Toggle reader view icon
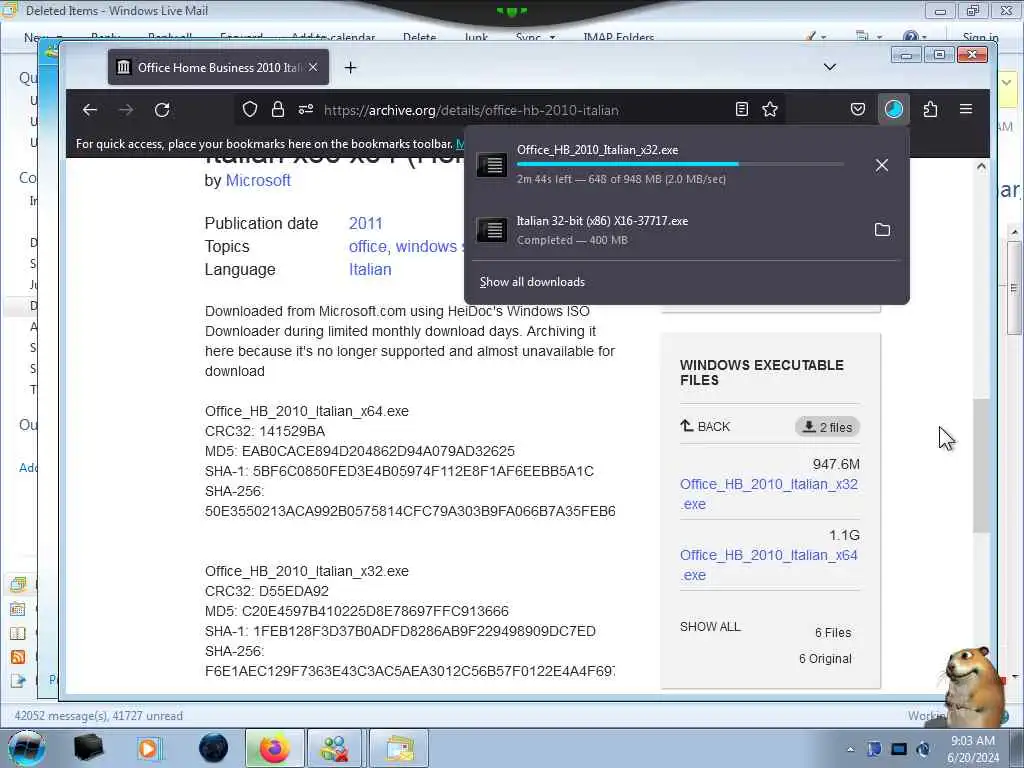The height and width of the screenshot is (768, 1024). point(742,110)
